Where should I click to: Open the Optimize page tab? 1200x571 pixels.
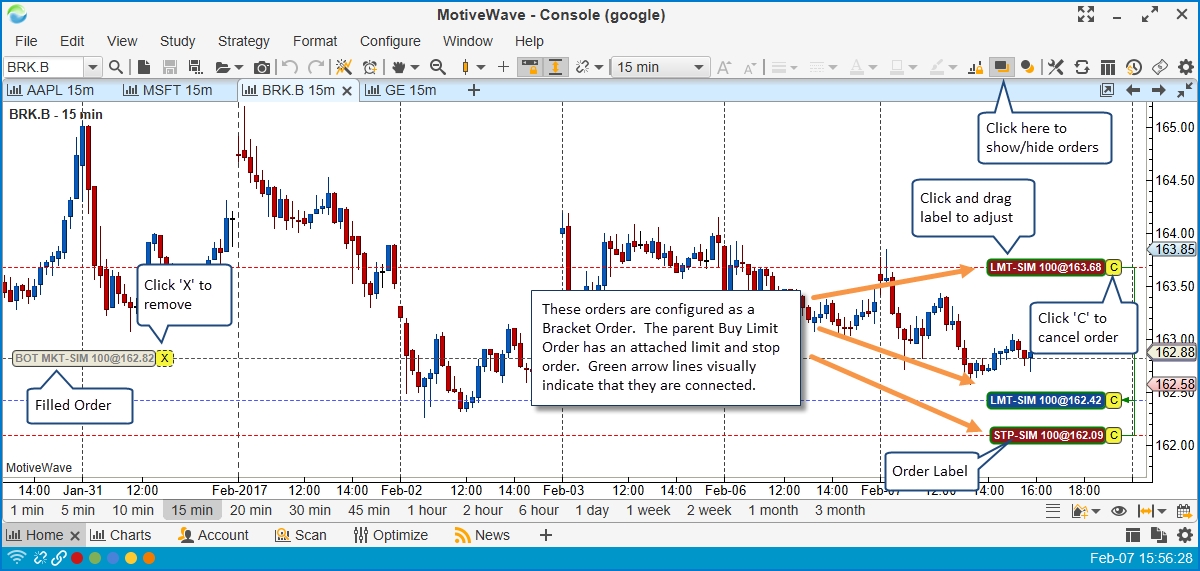(x=393, y=535)
